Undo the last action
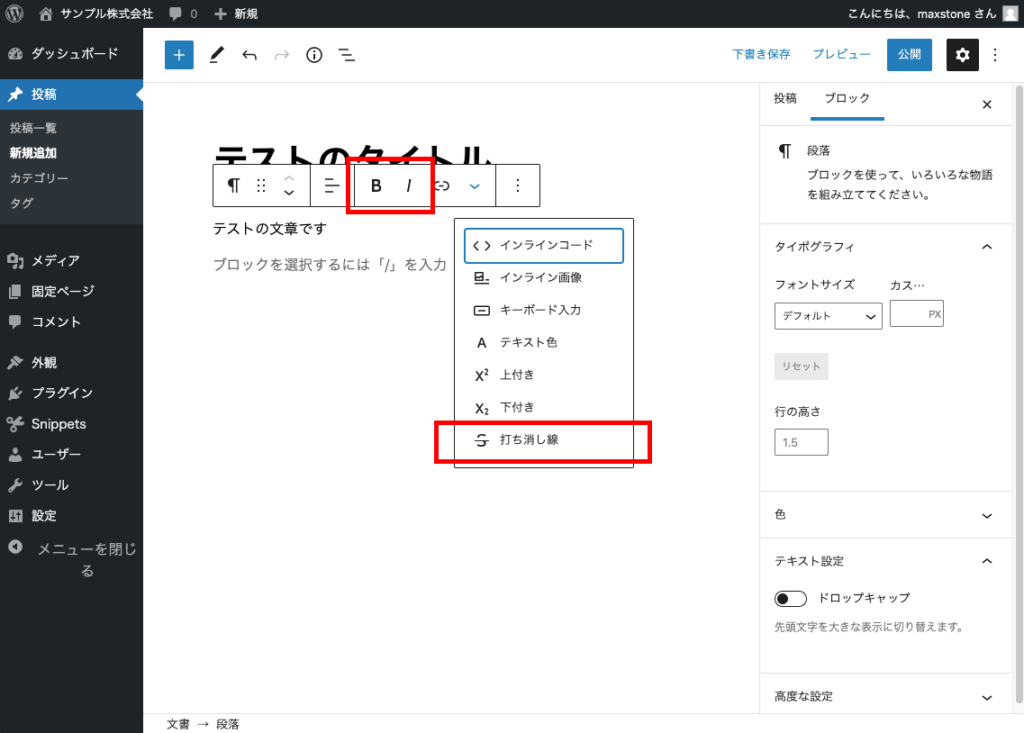Viewport: 1024px width, 733px height. coord(249,55)
